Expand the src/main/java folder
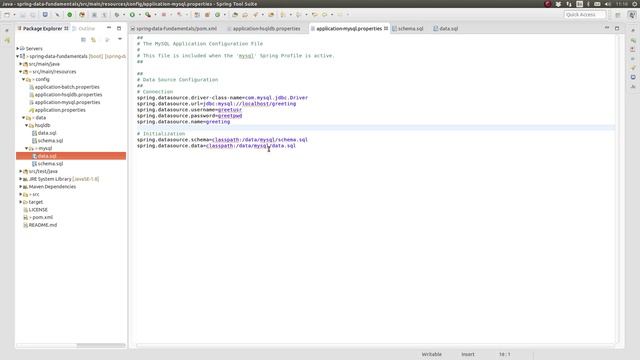The height and width of the screenshot is (360, 640). click(20, 64)
